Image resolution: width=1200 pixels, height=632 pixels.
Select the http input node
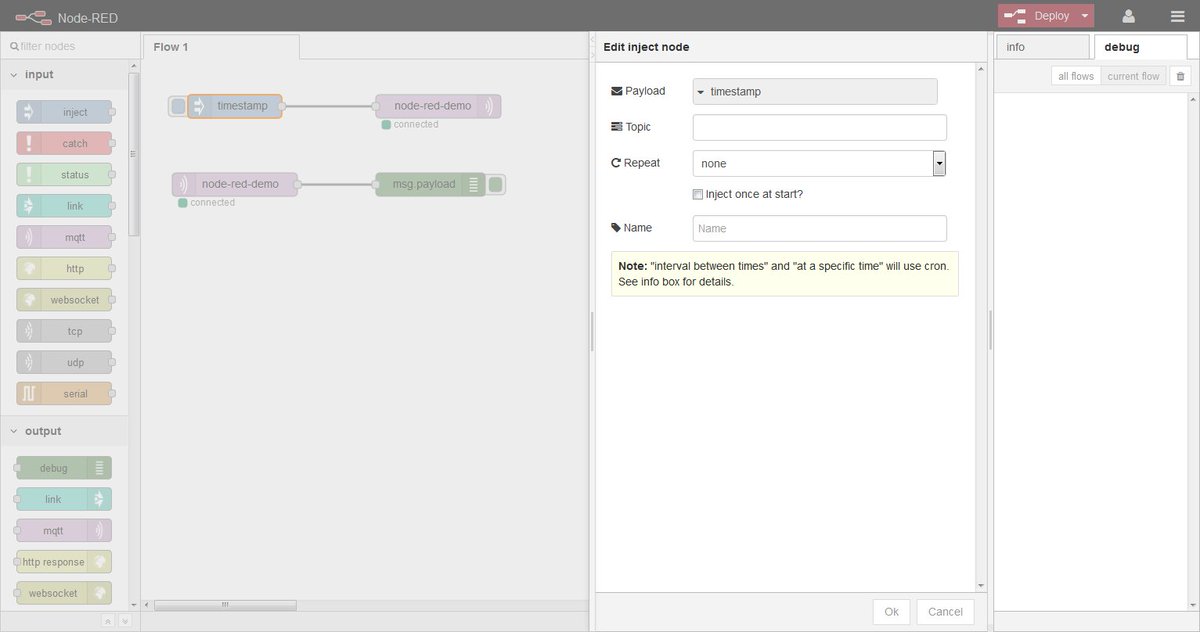point(64,268)
